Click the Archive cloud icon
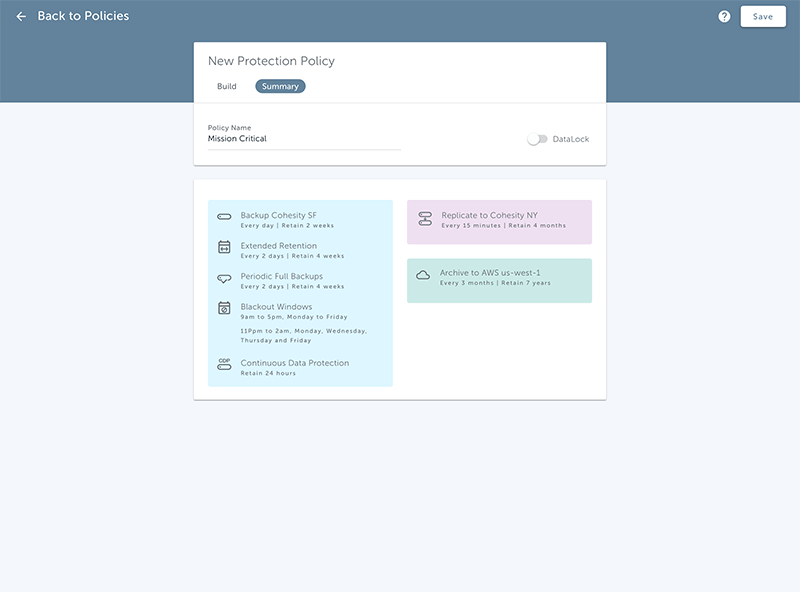 click(x=423, y=275)
